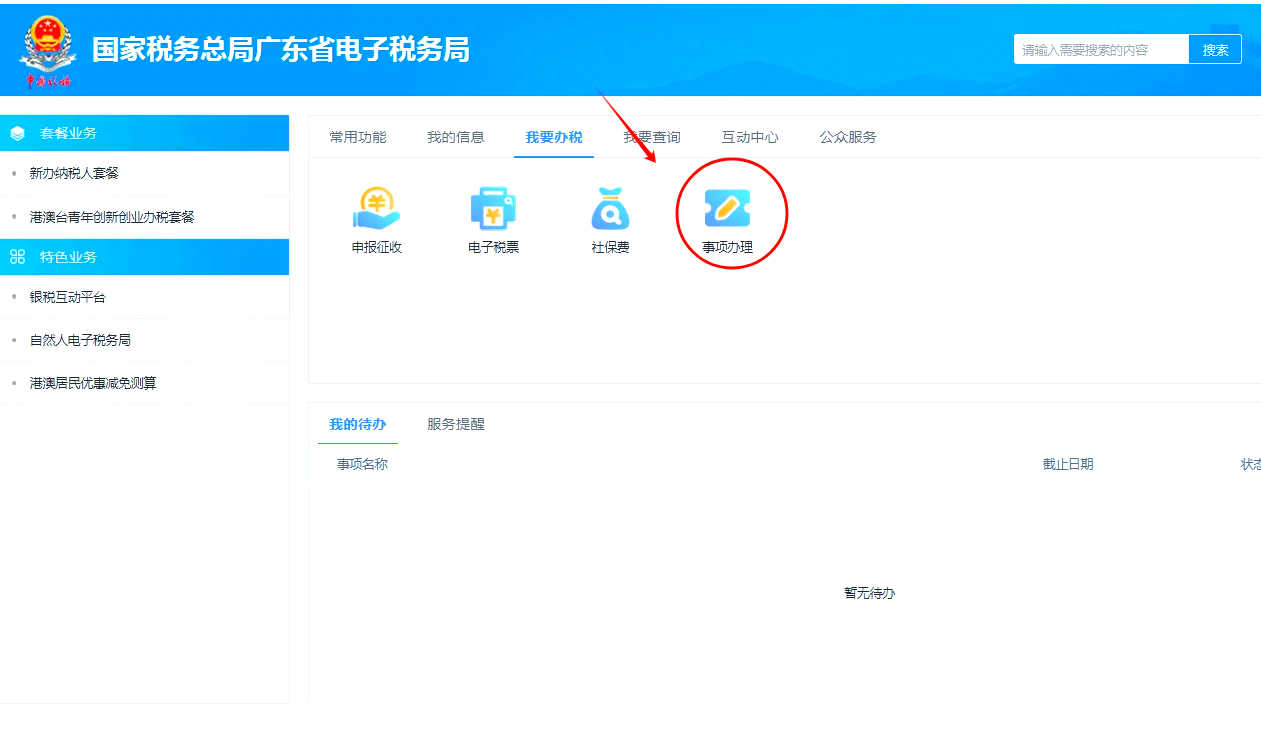The width and height of the screenshot is (1261, 742).
Task: Click the 截止日期 column header
Action: tap(1068, 464)
